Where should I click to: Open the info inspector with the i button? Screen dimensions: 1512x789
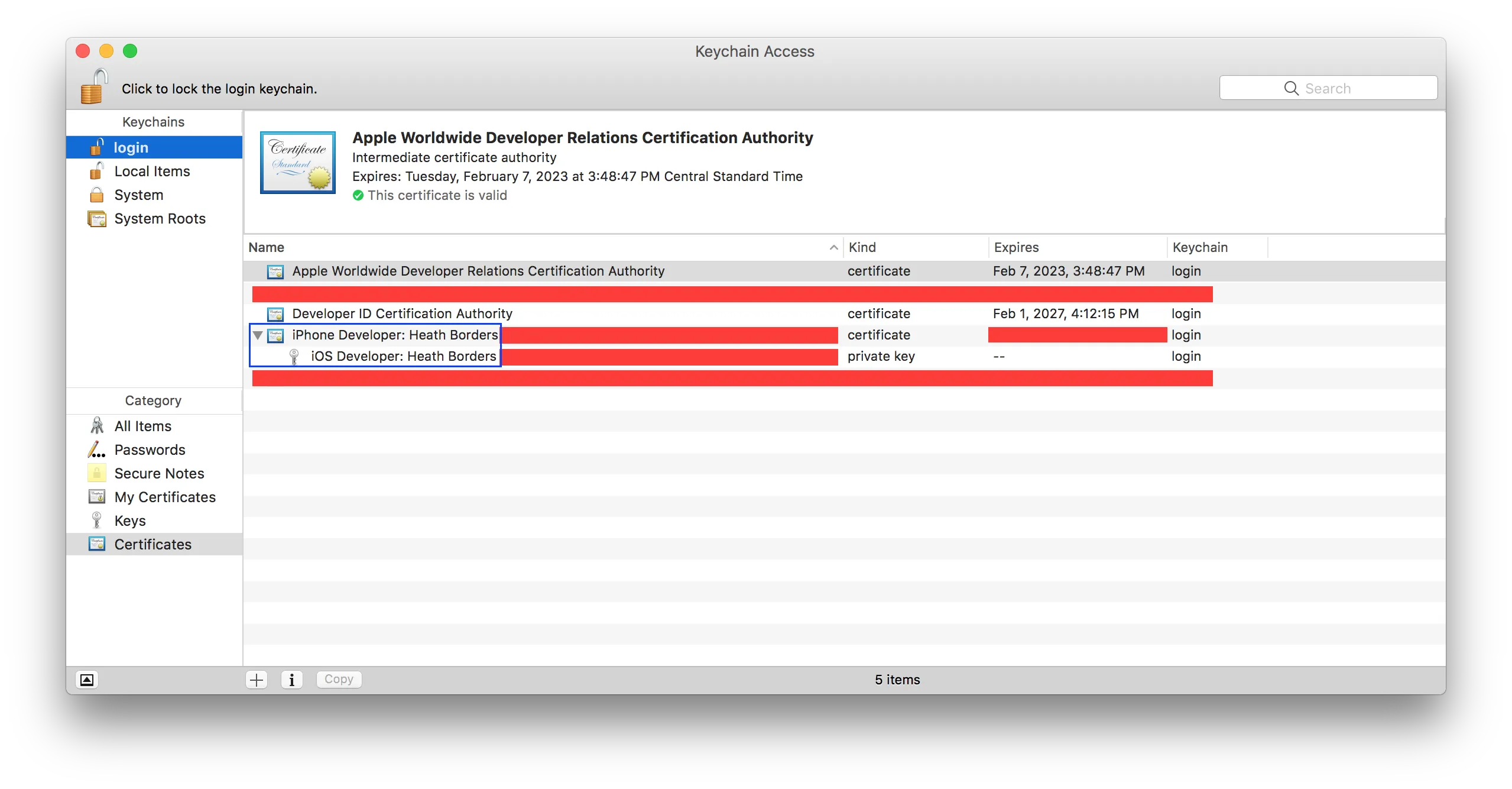click(x=291, y=680)
